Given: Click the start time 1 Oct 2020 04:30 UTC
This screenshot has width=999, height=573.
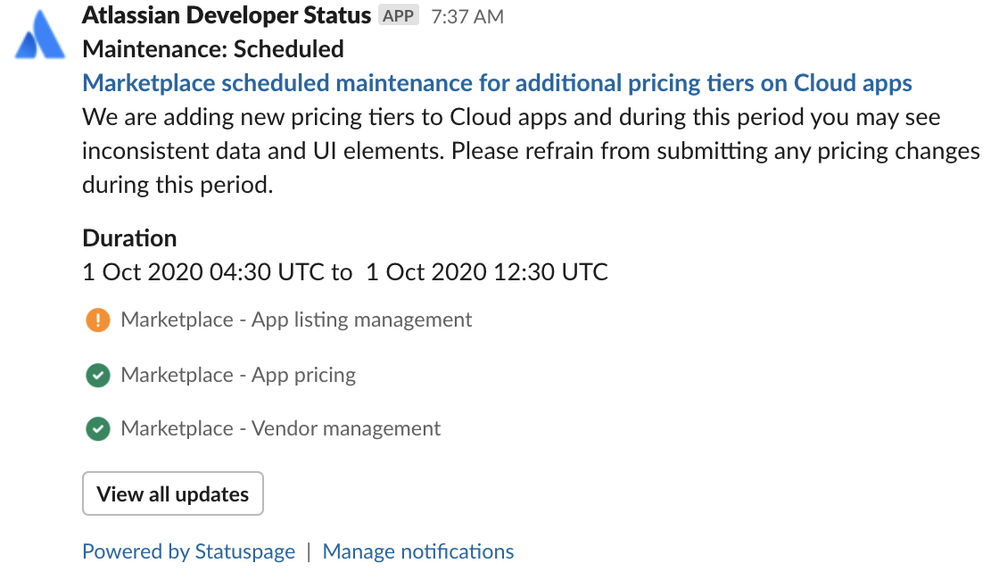Looking at the screenshot, I should click(203, 272).
